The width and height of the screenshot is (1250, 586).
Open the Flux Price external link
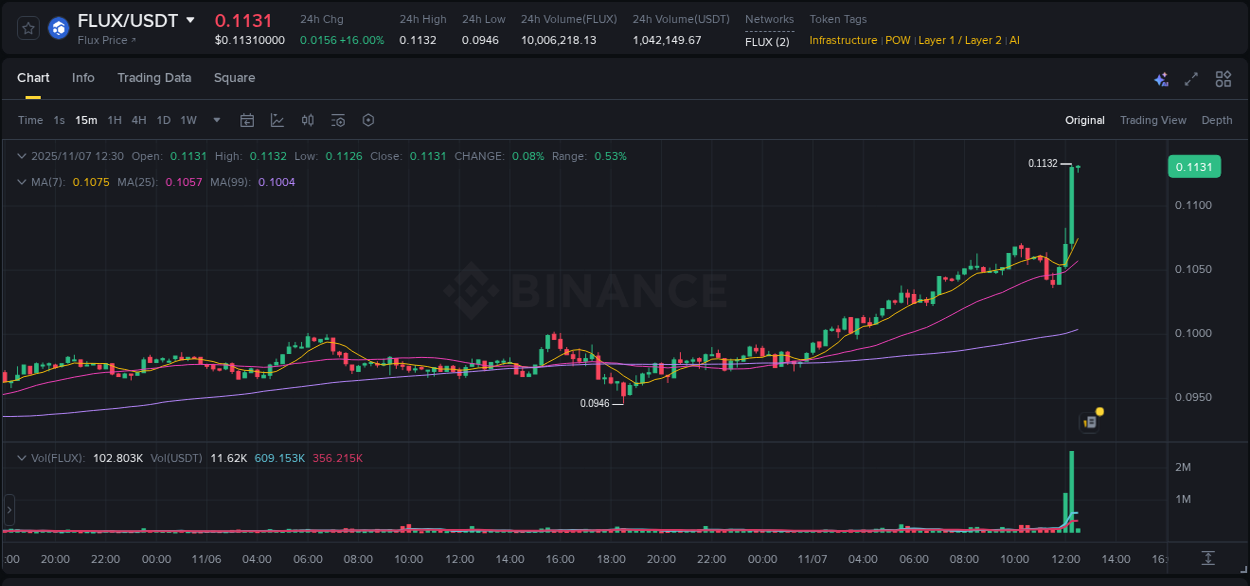100,40
